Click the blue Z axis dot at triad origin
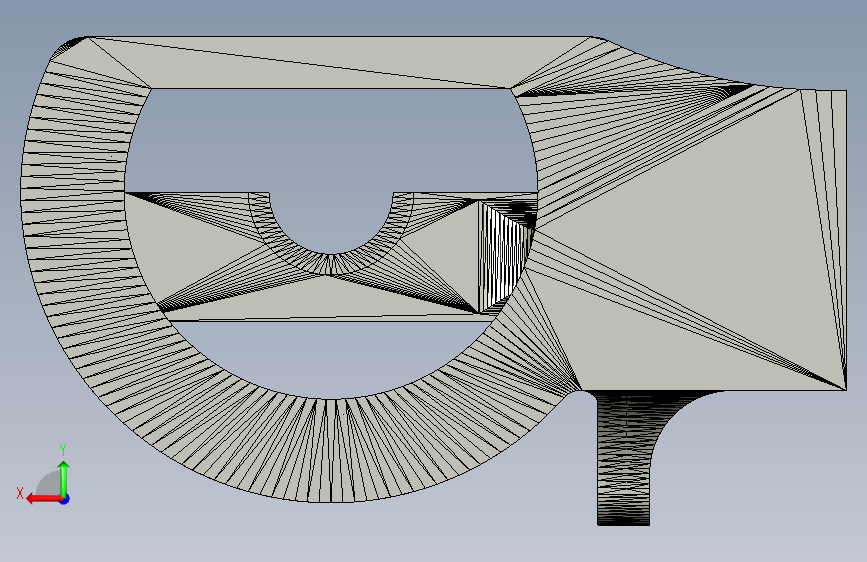The image size is (867, 562). coord(65,499)
